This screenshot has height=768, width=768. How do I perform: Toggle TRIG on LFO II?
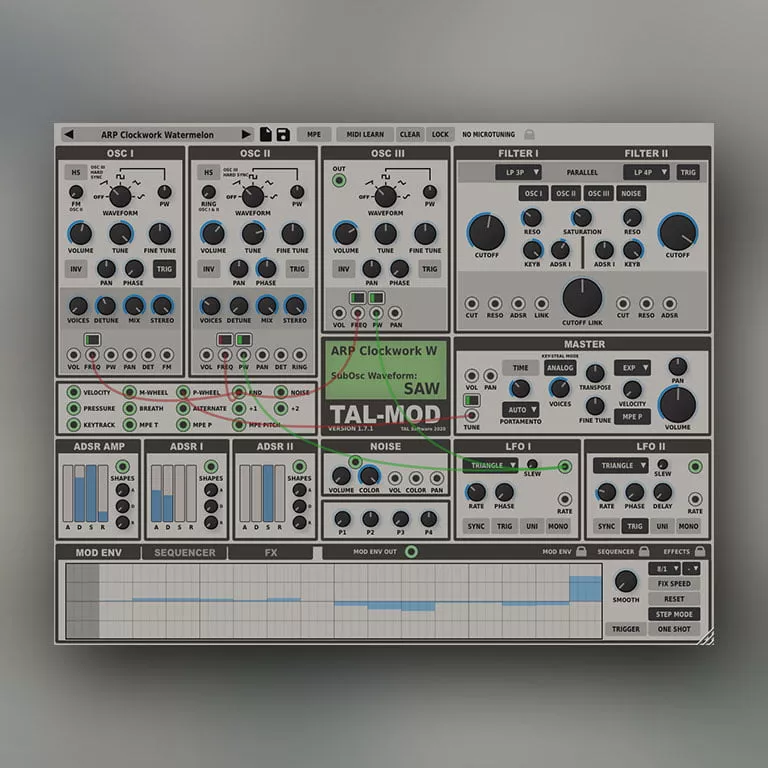pyautogui.click(x=634, y=526)
